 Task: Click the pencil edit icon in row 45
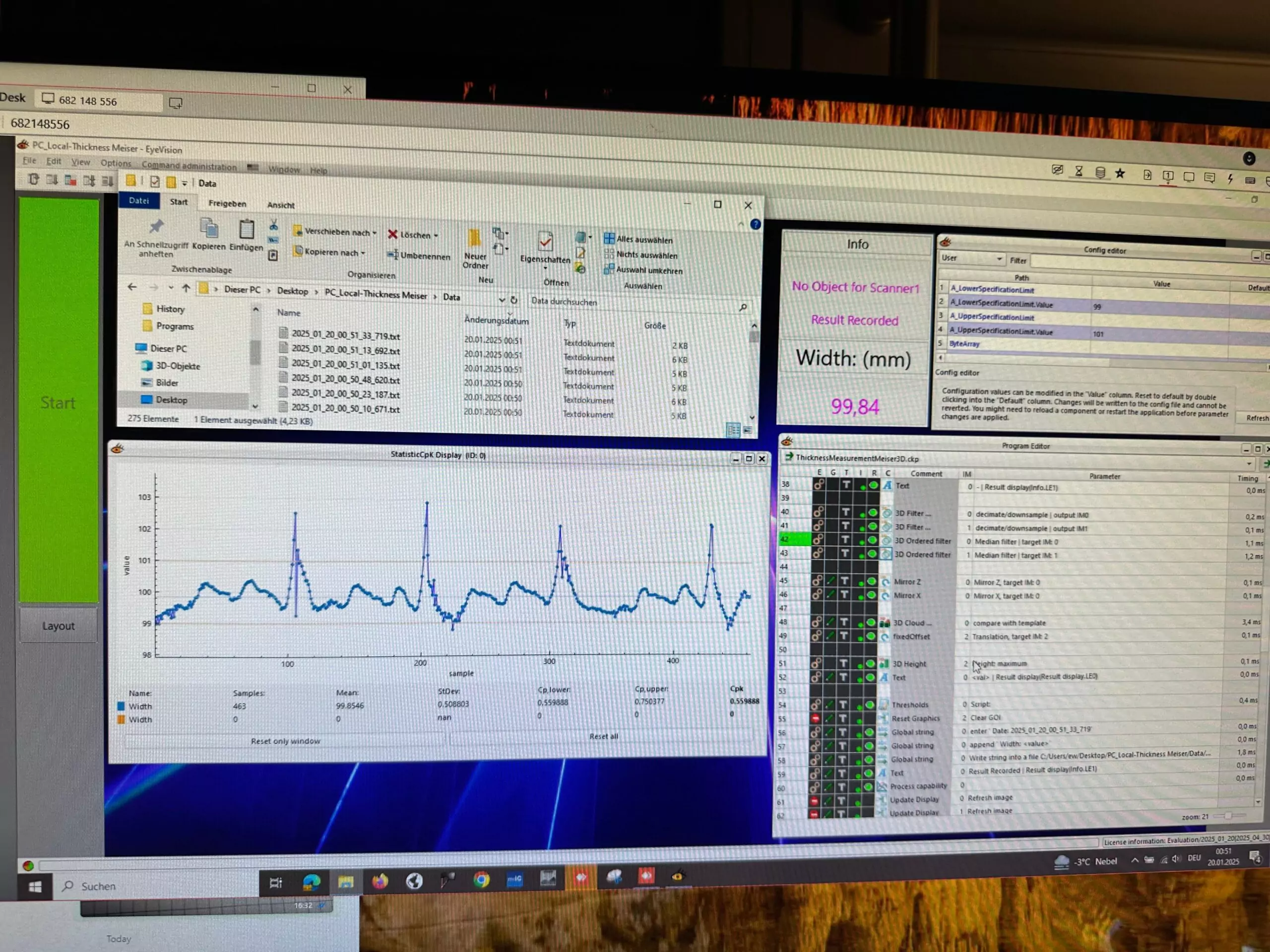click(x=831, y=581)
